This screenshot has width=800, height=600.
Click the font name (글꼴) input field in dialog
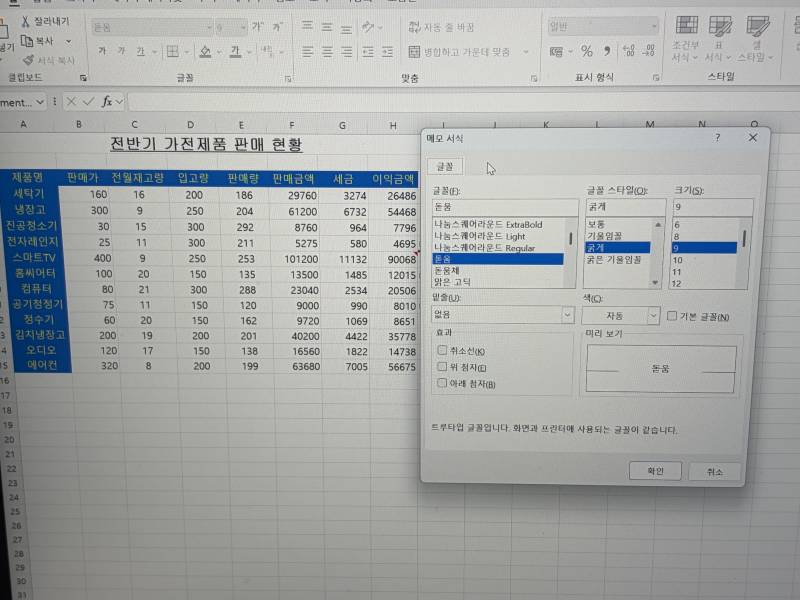pos(505,207)
